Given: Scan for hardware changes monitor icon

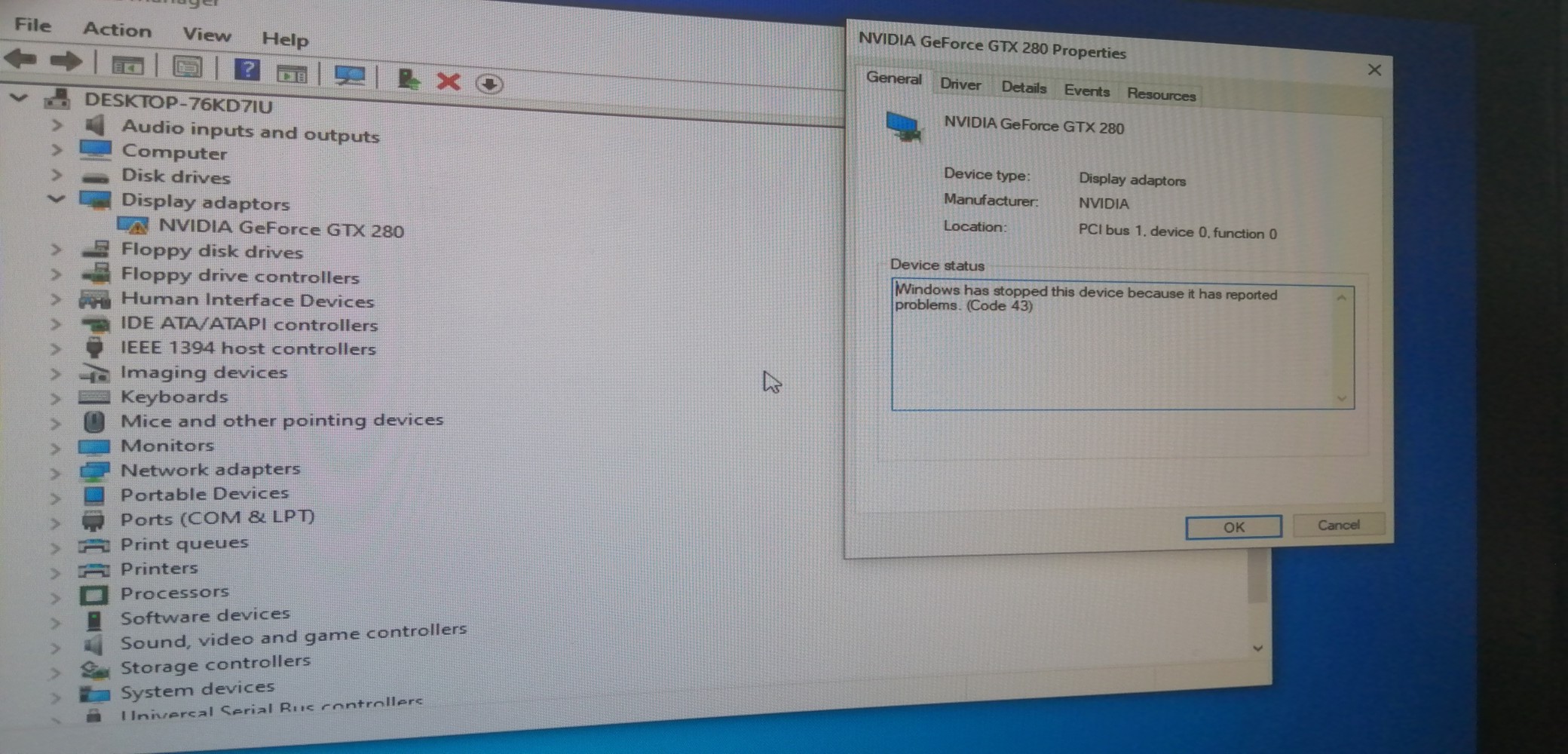Looking at the screenshot, I should (x=349, y=75).
